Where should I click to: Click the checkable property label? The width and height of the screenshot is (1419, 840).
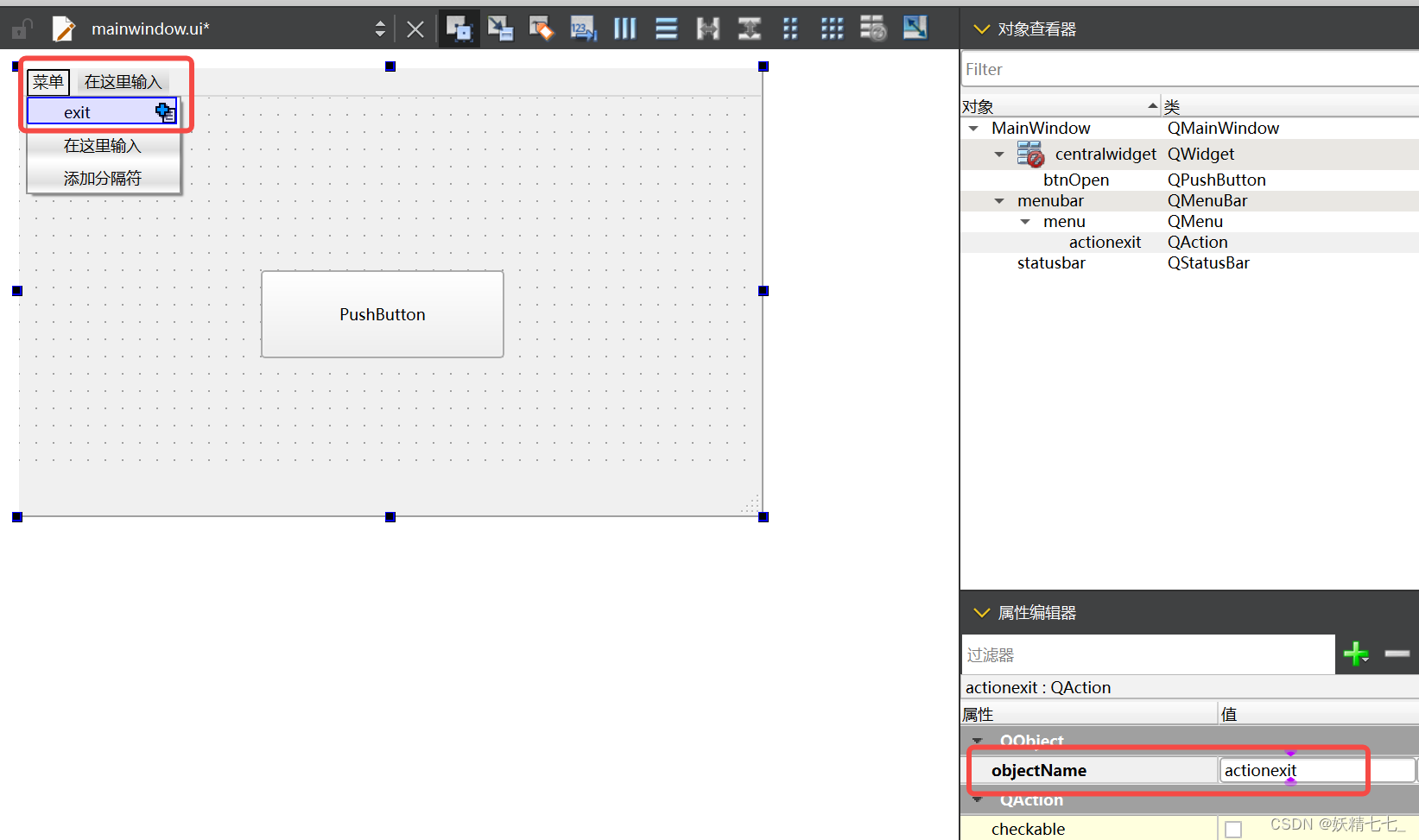pos(1028,829)
